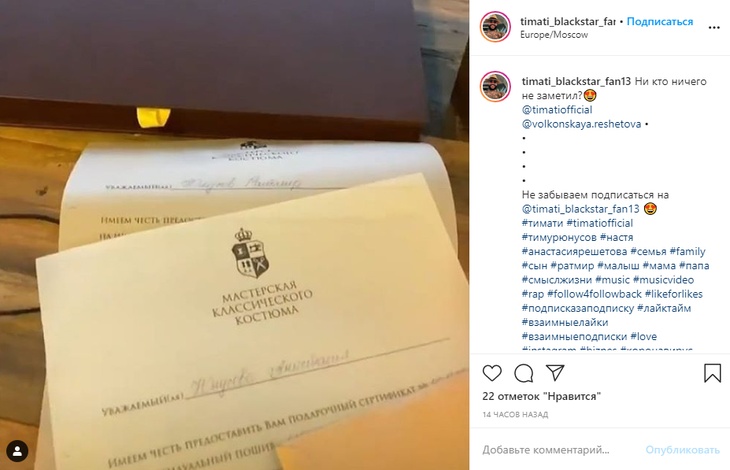Open caption author avatar
This screenshot has width=730, height=470.
coord(495,87)
